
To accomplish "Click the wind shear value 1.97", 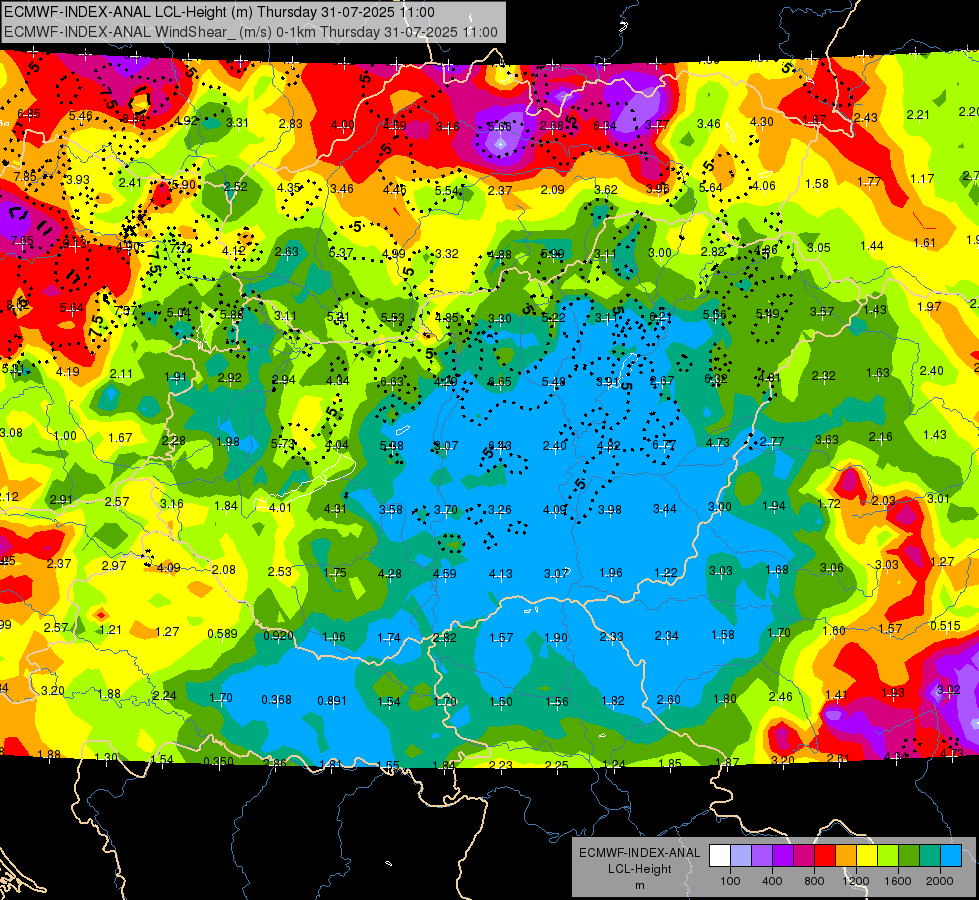I will (x=929, y=307).
